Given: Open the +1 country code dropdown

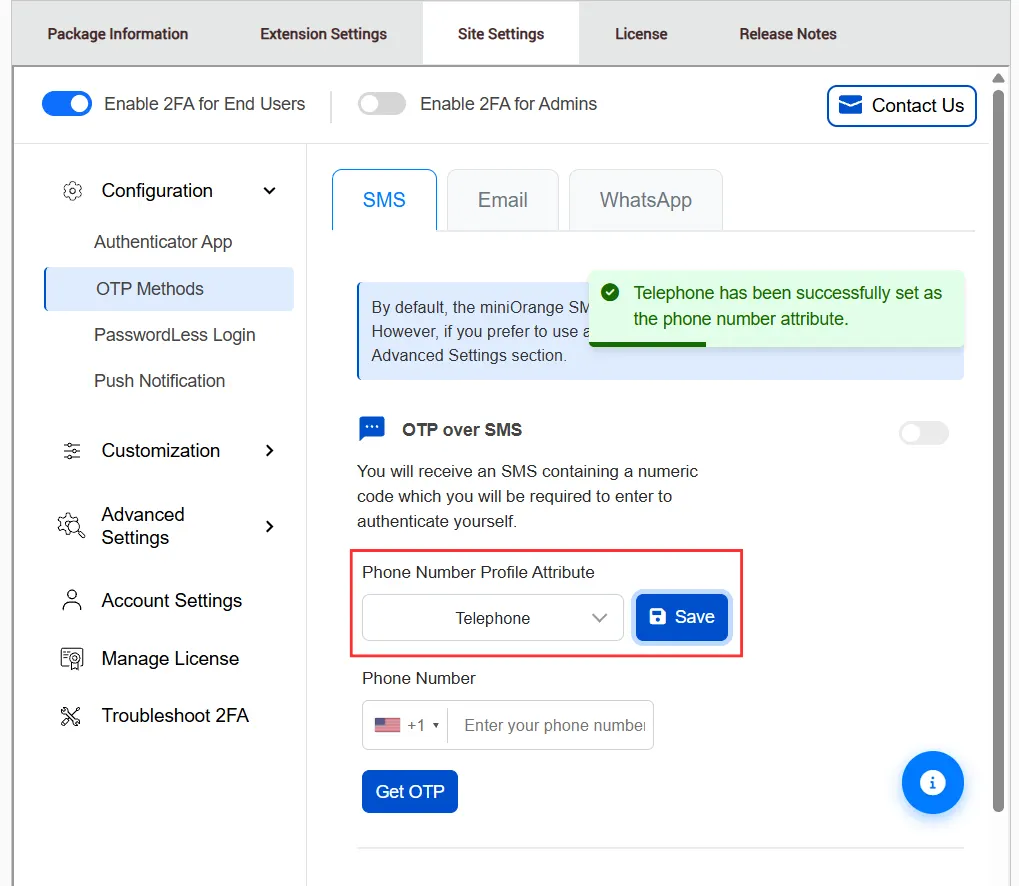Looking at the screenshot, I should coord(405,724).
